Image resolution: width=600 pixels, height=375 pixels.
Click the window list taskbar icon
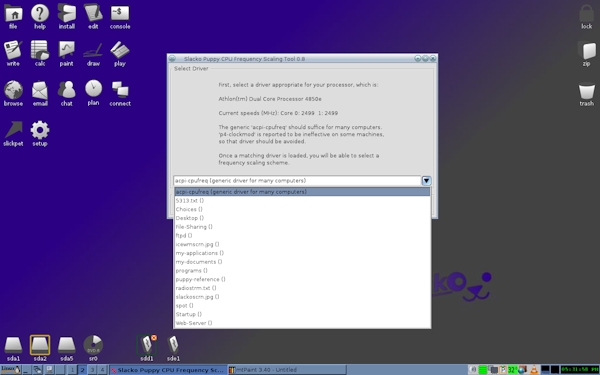point(37,370)
